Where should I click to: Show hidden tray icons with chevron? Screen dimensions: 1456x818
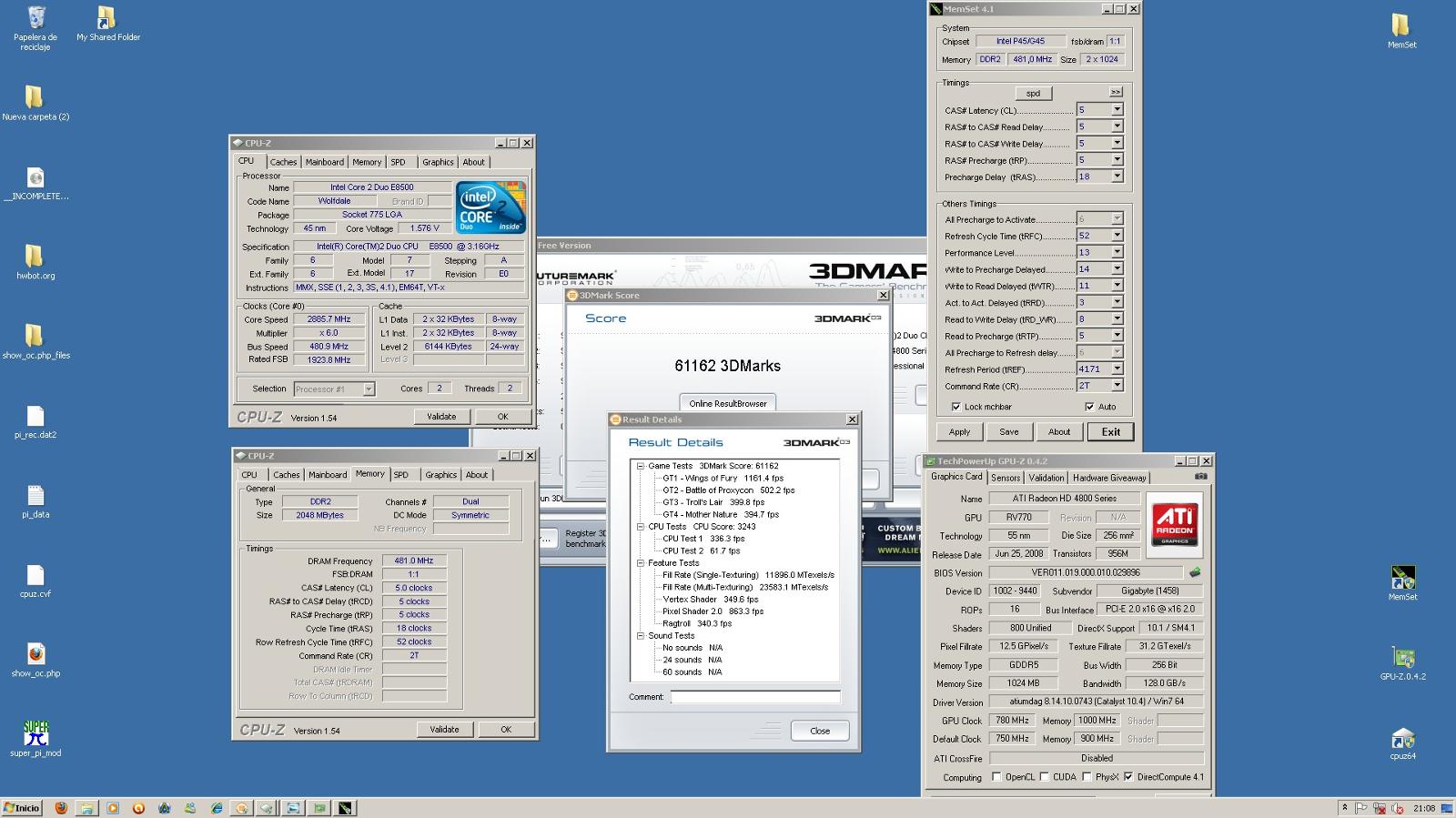[x=1344, y=808]
